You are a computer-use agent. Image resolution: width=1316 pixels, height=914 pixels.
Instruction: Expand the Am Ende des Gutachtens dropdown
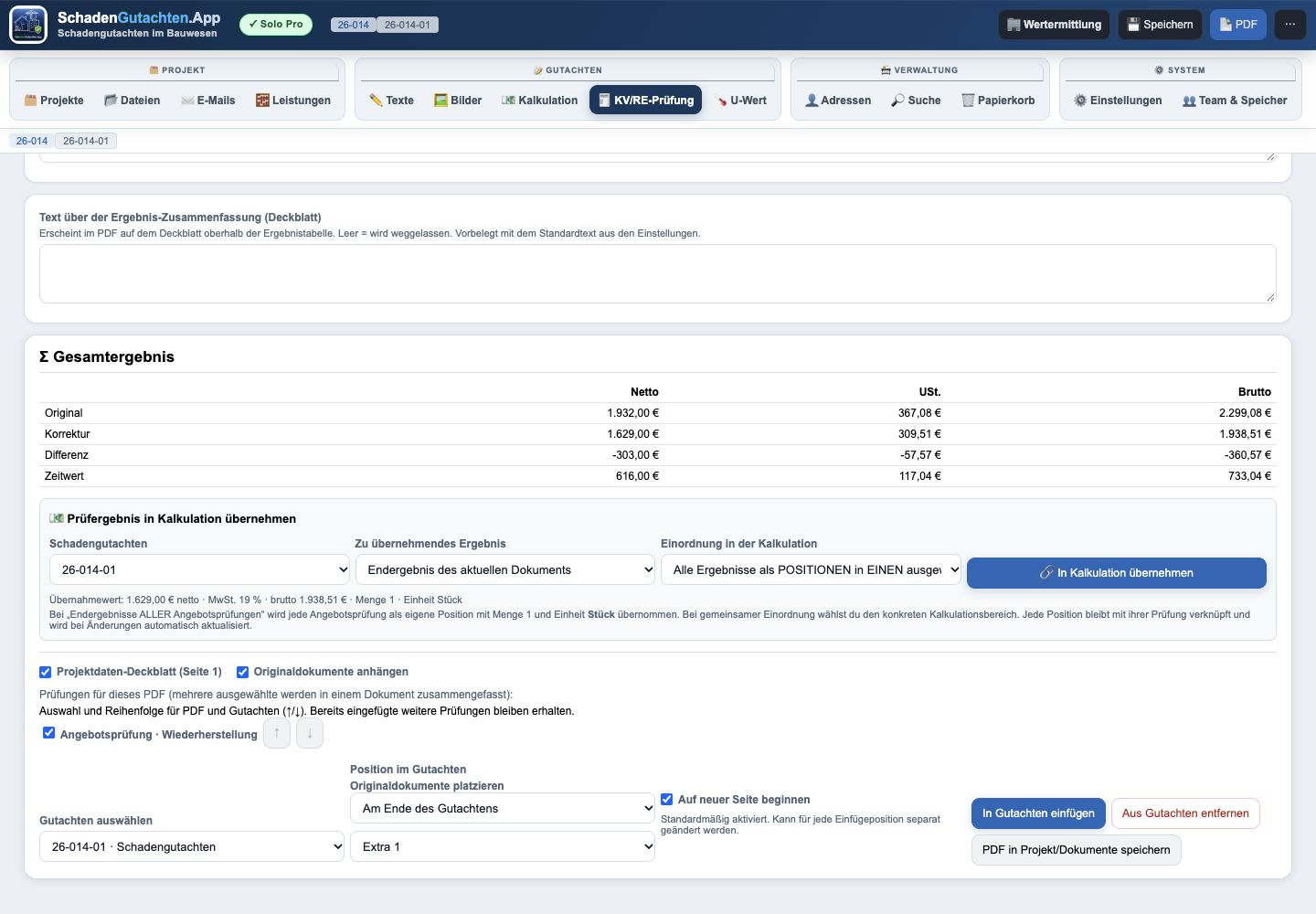pos(503,808)
